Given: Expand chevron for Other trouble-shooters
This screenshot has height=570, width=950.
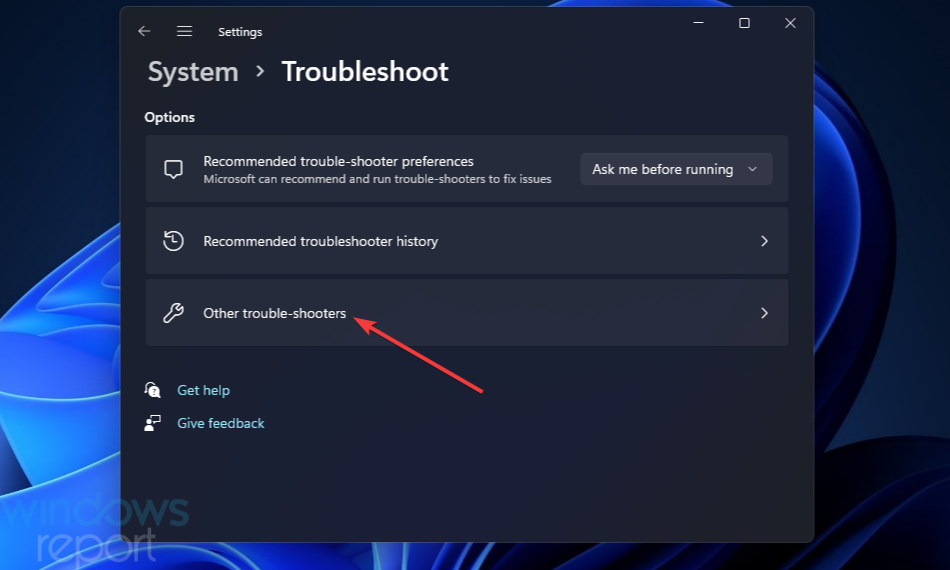Looking at the screenshot, I should [764, 313].
